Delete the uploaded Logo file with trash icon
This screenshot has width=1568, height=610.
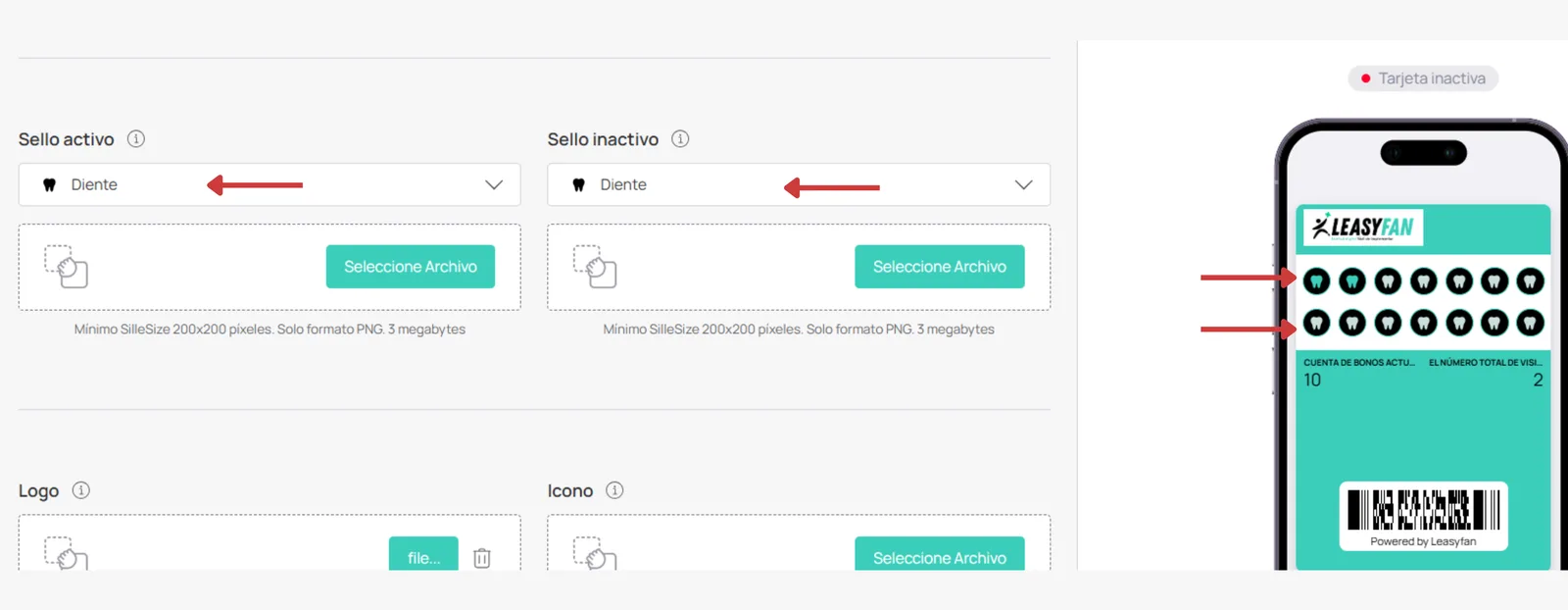pyautogui.click(x=482, y=558)
